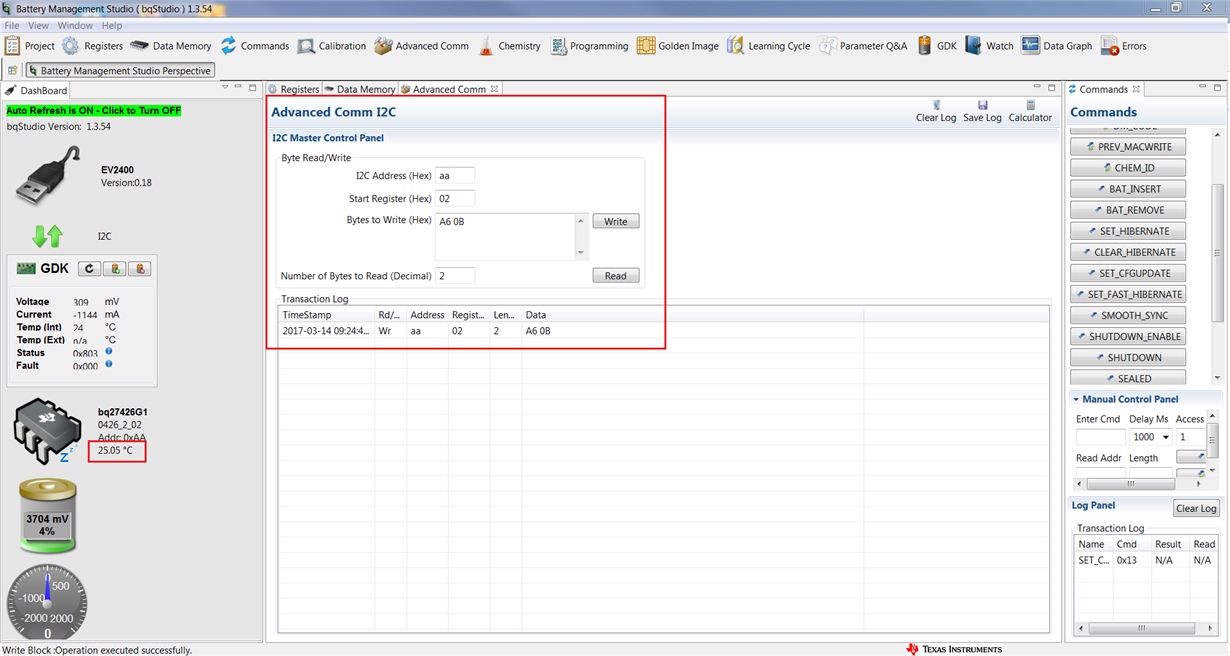Open the Learning Cycle tool
Viewport: 1230px width, 656px height.
[x=768, y=46]
